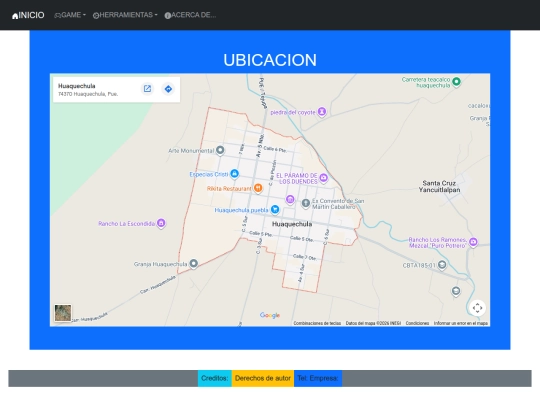Select Rancho Los Ramones mezcal pin

(474, 242)
